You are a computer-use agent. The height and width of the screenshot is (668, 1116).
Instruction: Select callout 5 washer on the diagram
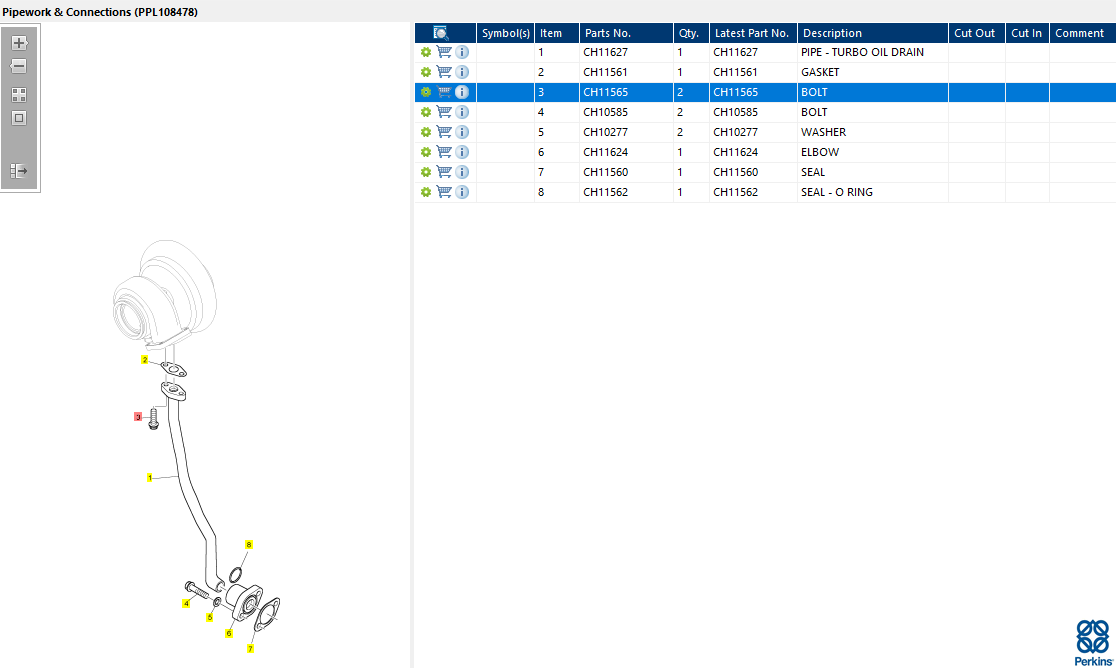(x=210, y=617)
